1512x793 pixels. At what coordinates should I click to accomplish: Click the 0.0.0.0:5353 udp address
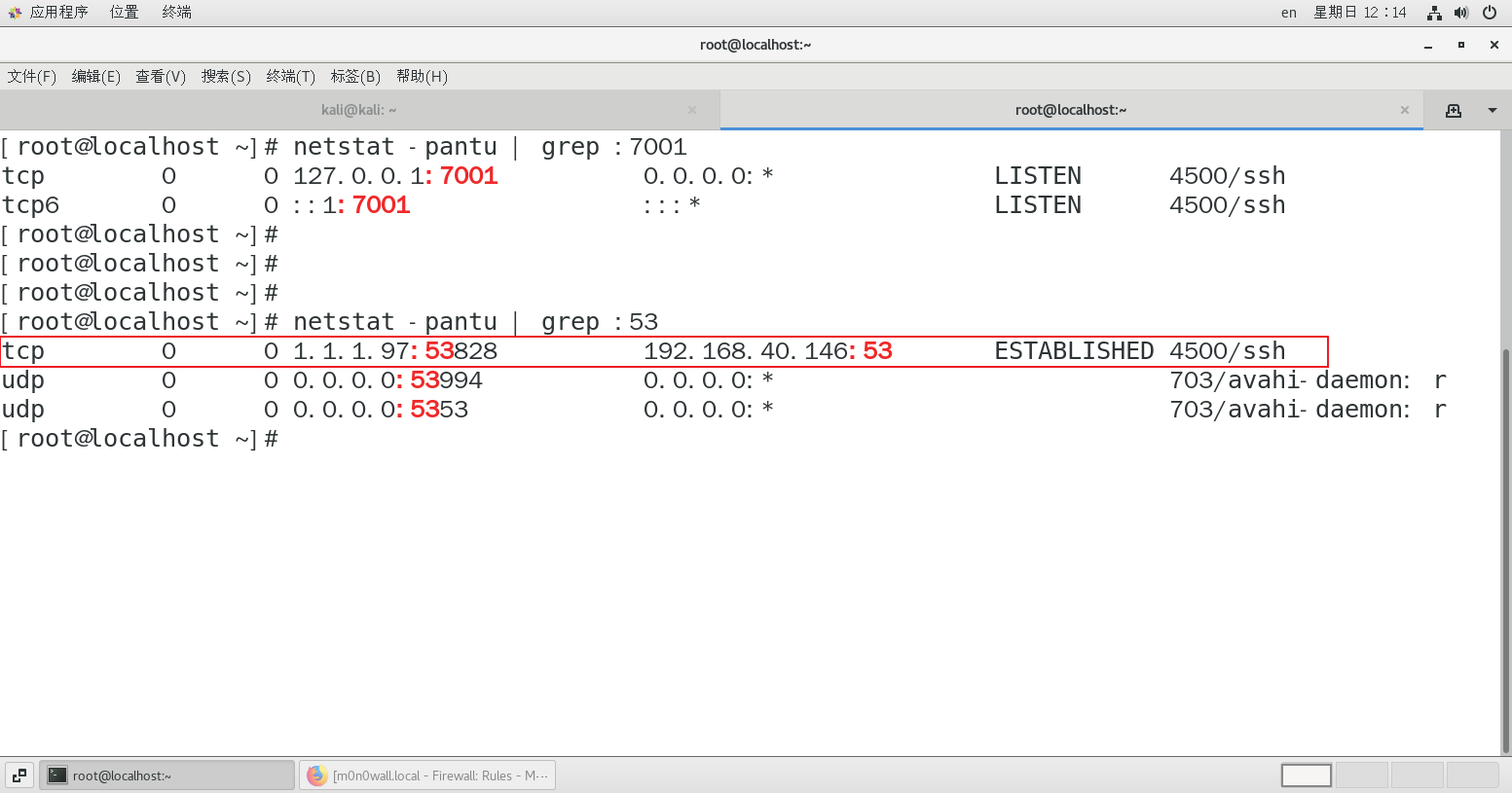381,410
